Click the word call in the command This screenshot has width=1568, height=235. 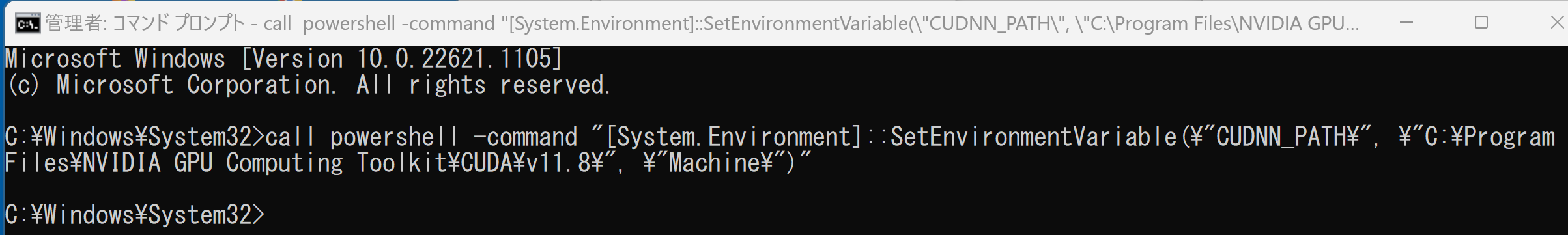(x=290, y=137)
